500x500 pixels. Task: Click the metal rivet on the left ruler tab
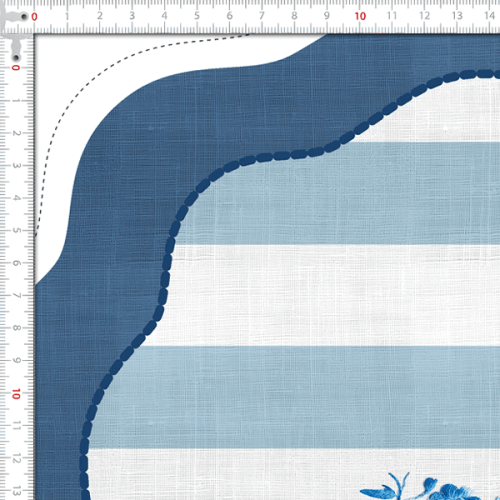pyautogui.click(x=16, y=58)
